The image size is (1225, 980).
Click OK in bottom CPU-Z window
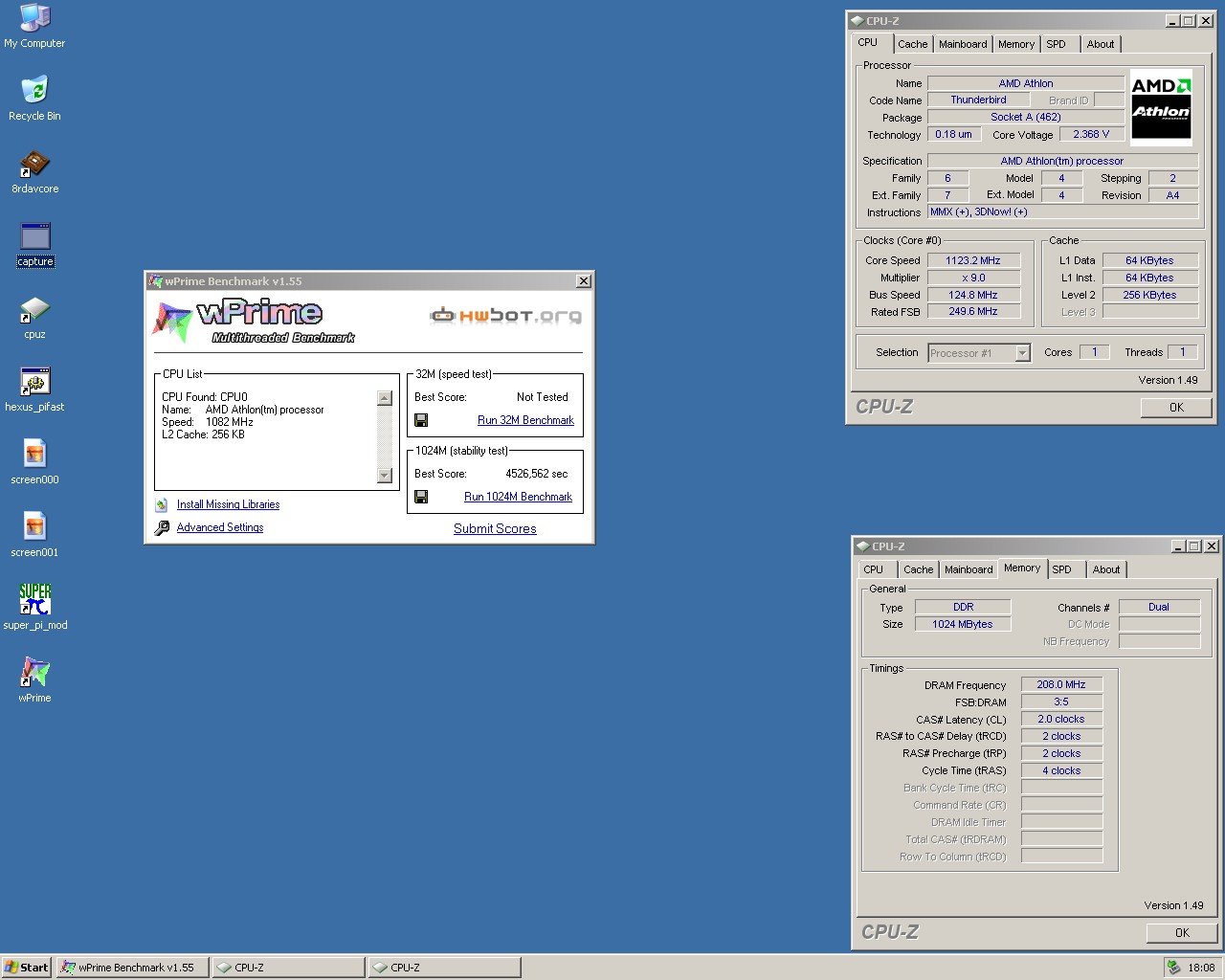pyautogui.click(x=1182, y=933)
